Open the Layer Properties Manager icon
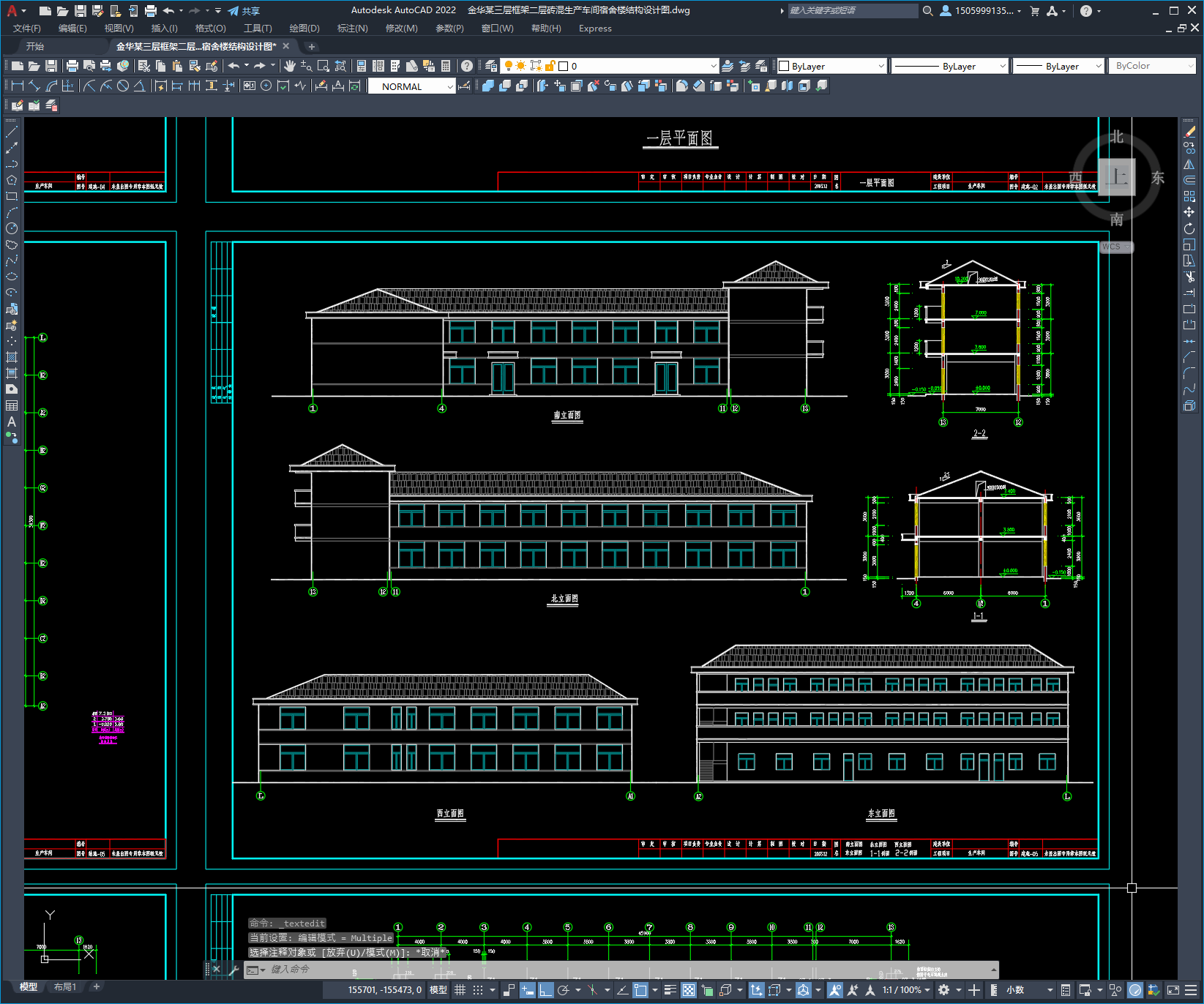Screen dimensions: 1204x1004 491,66
